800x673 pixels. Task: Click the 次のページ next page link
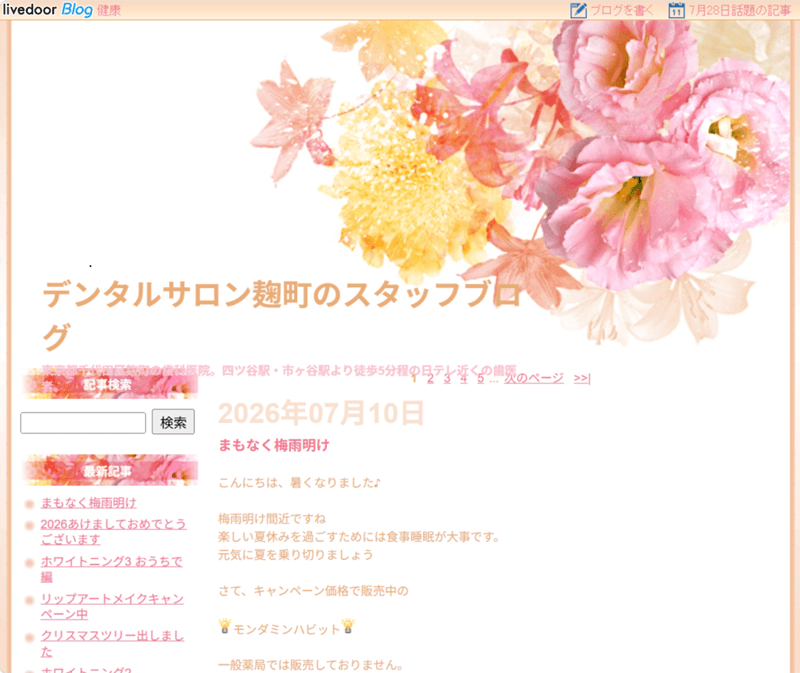[534, 379]
